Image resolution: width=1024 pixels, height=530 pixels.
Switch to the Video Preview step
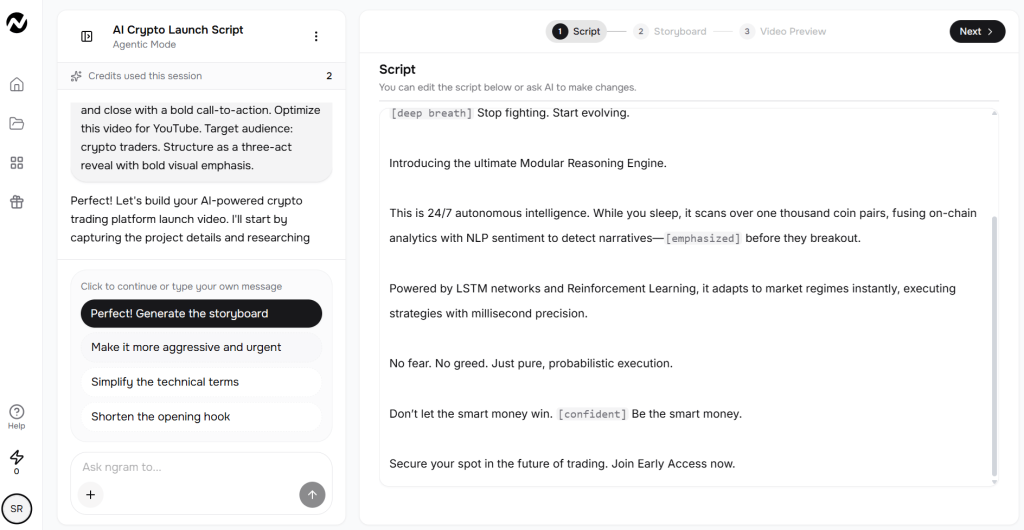click(783, 31)
